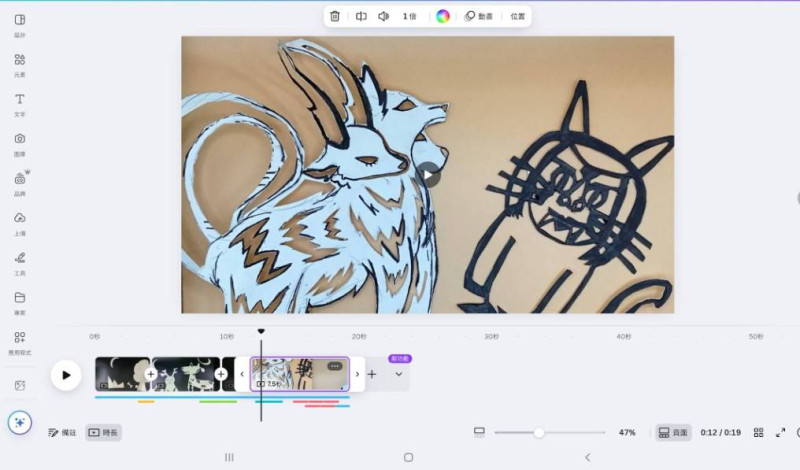Click the 0:12 / 0:19 time indicator
The width and height of the screenshot is (800, 470).
point(720,433)
